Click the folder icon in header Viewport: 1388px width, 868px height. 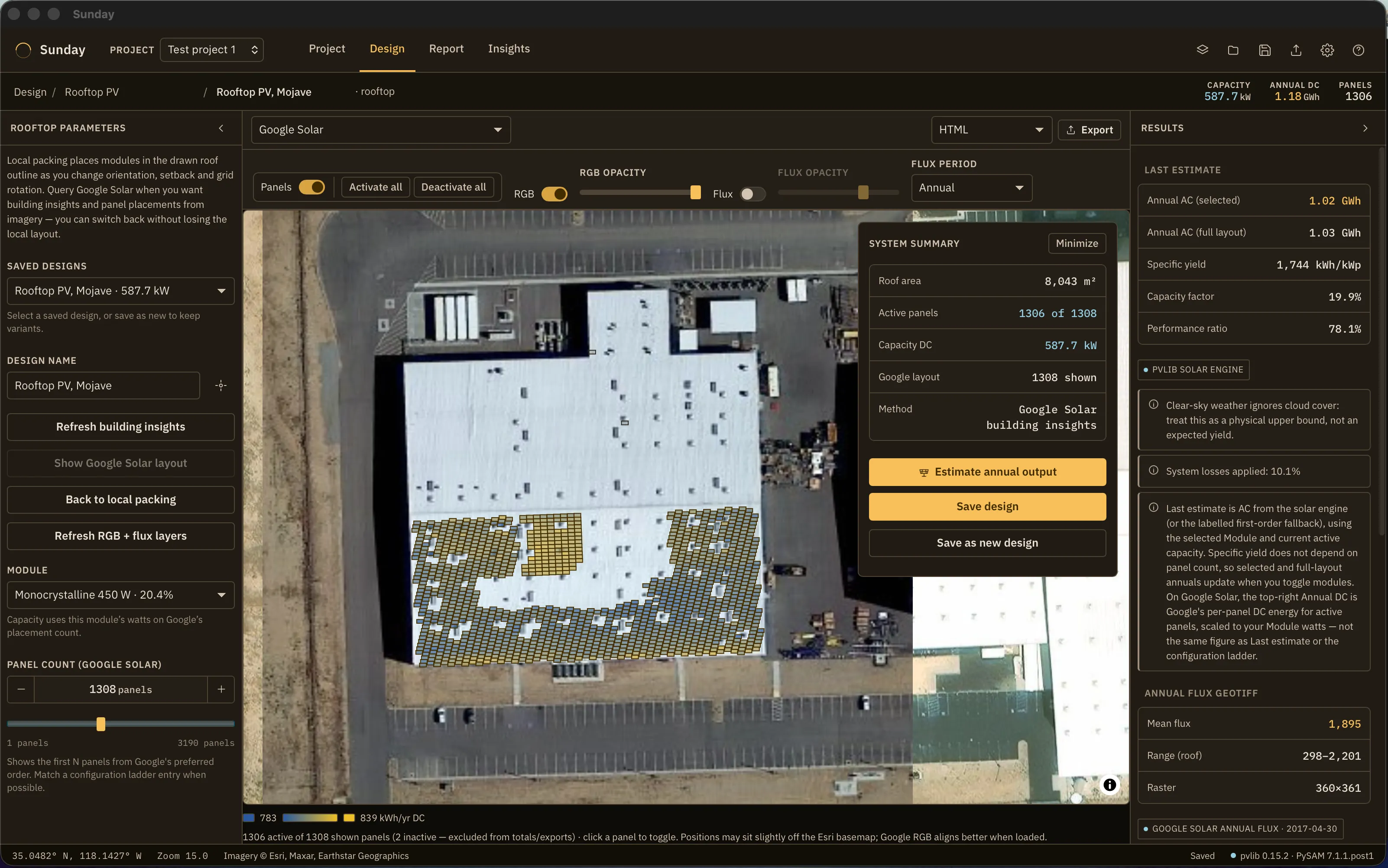pos(1233,50)
